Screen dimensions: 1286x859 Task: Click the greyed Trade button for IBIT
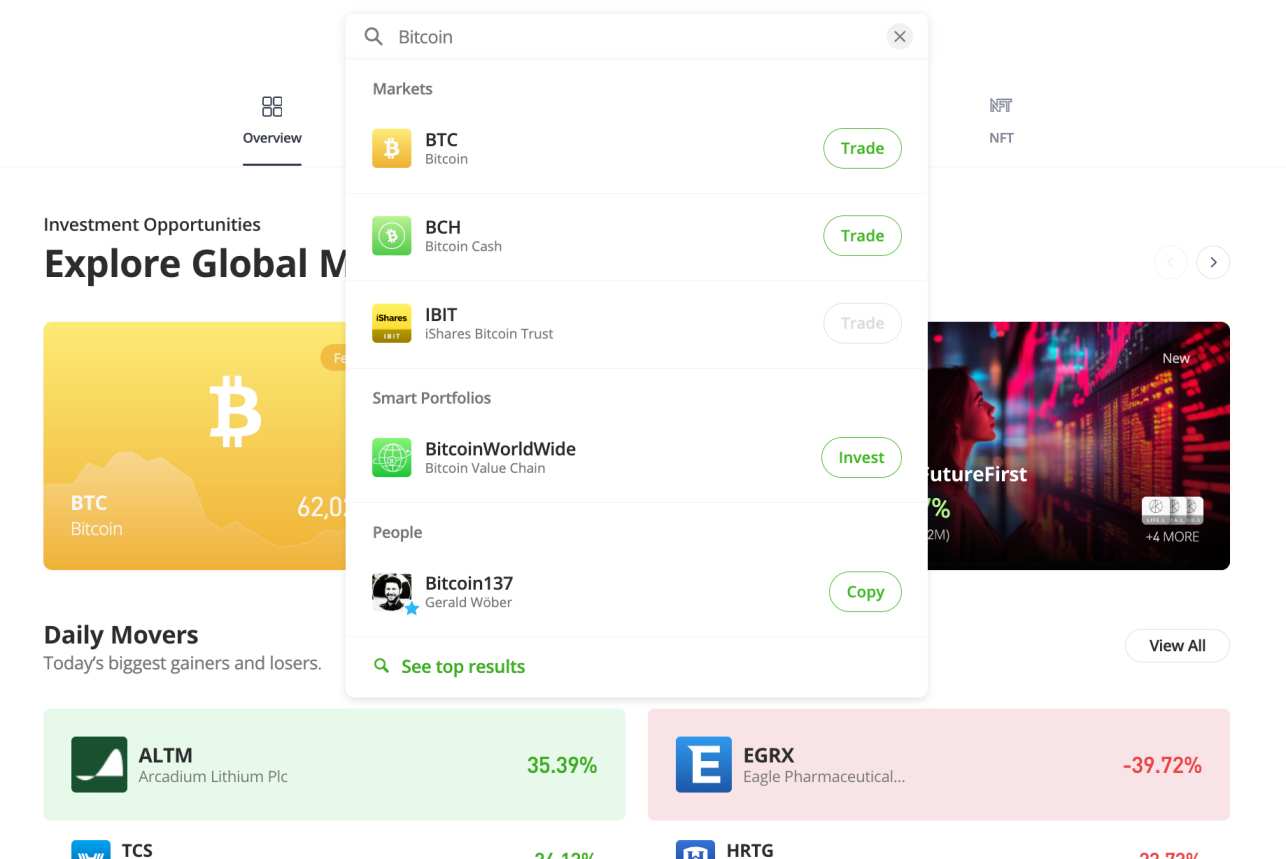pyautogui.click(x=862, y=323)
